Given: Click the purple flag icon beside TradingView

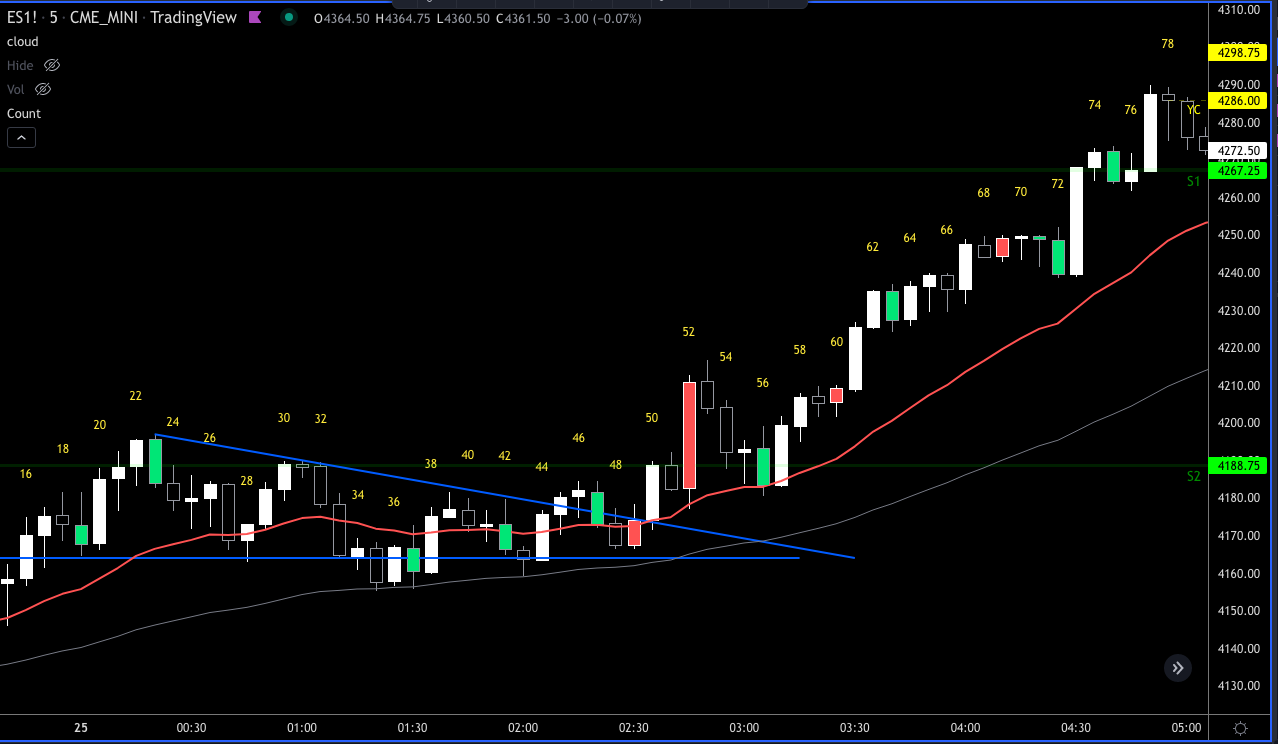Looking at the screenshot, I should [255, 17].
